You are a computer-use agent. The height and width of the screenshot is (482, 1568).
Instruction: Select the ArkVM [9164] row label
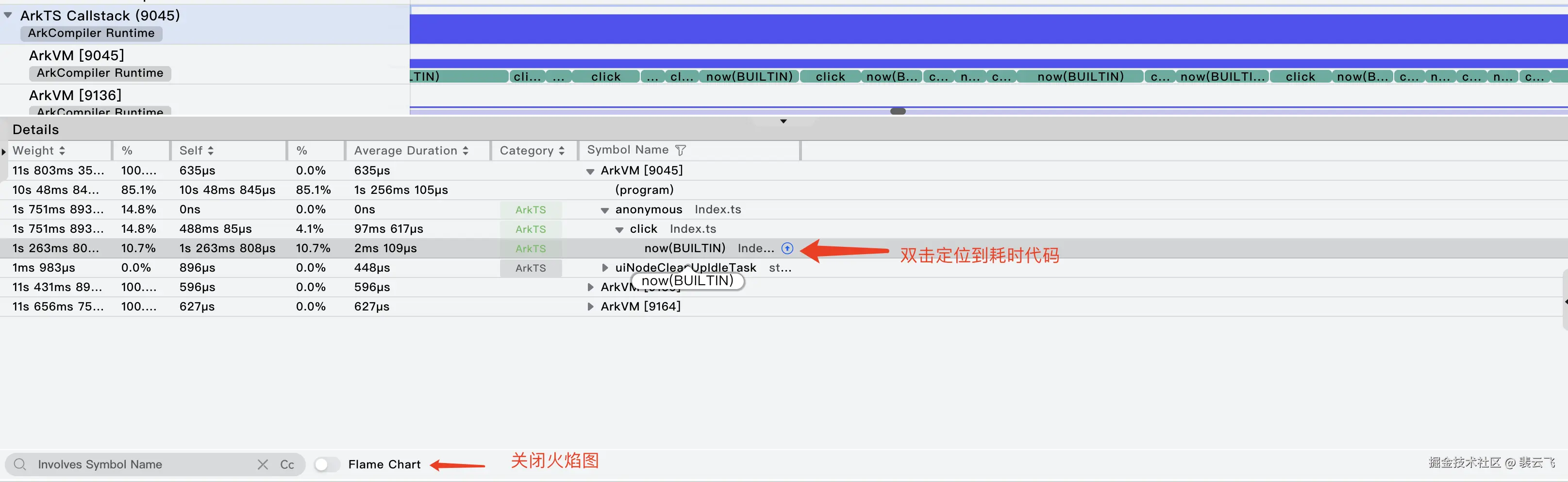point(640,307)
